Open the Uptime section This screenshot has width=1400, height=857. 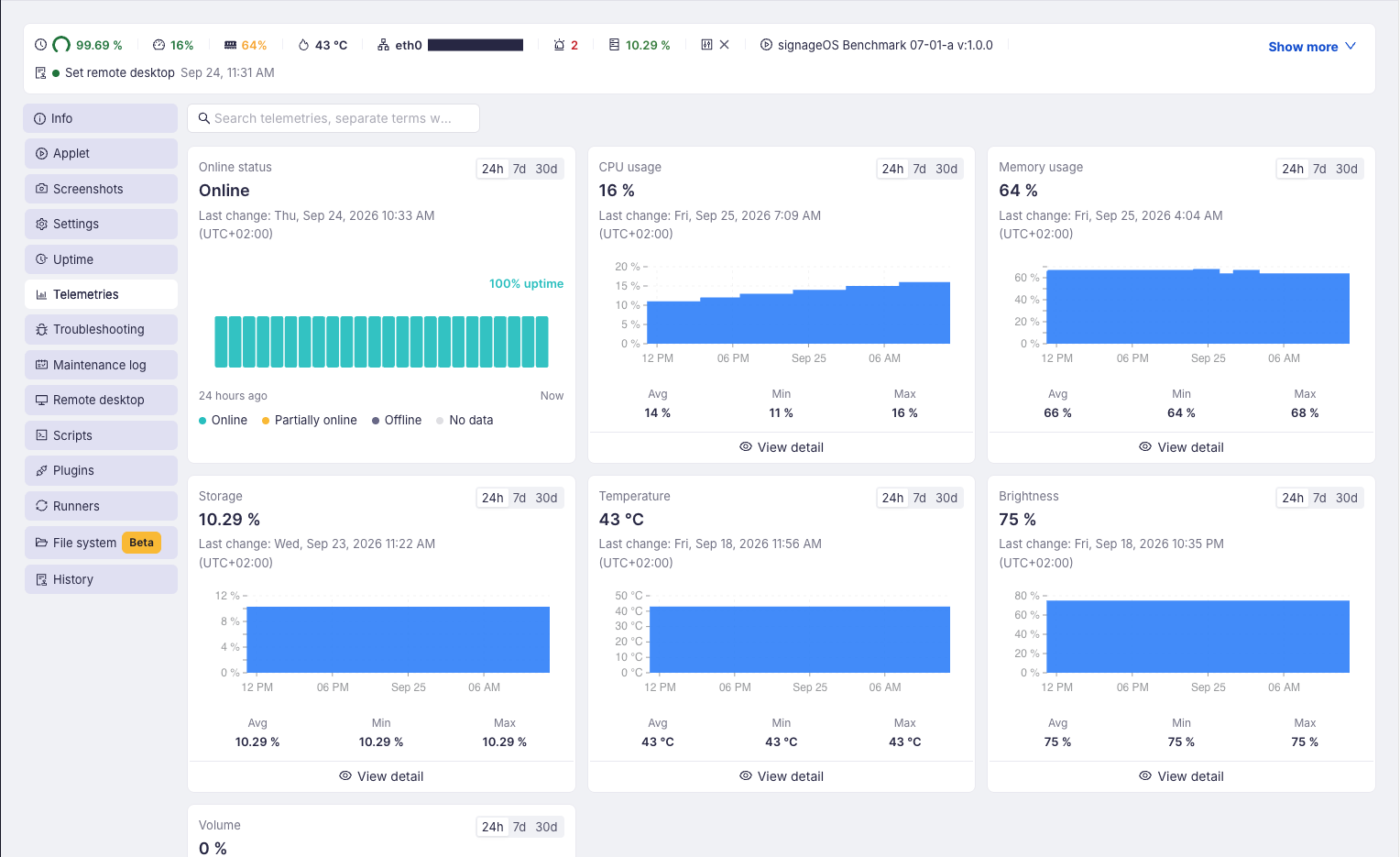pos(101,259)
